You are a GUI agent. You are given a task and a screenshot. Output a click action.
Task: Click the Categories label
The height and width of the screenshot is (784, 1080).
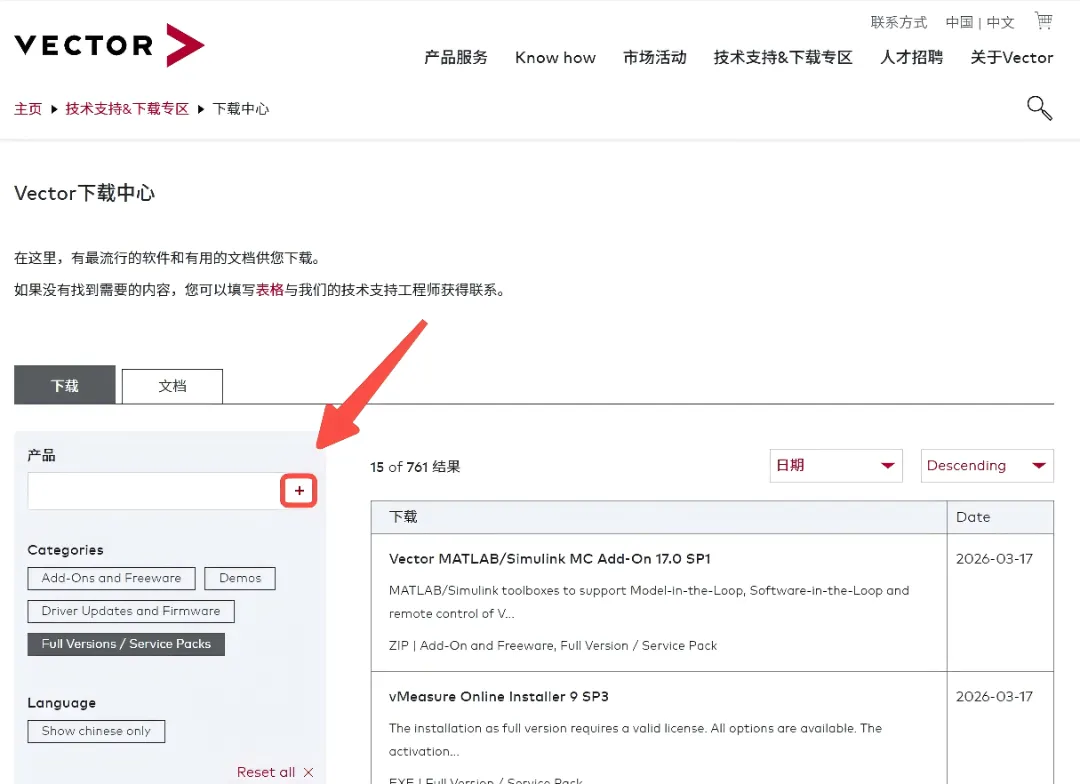point(65,550)
